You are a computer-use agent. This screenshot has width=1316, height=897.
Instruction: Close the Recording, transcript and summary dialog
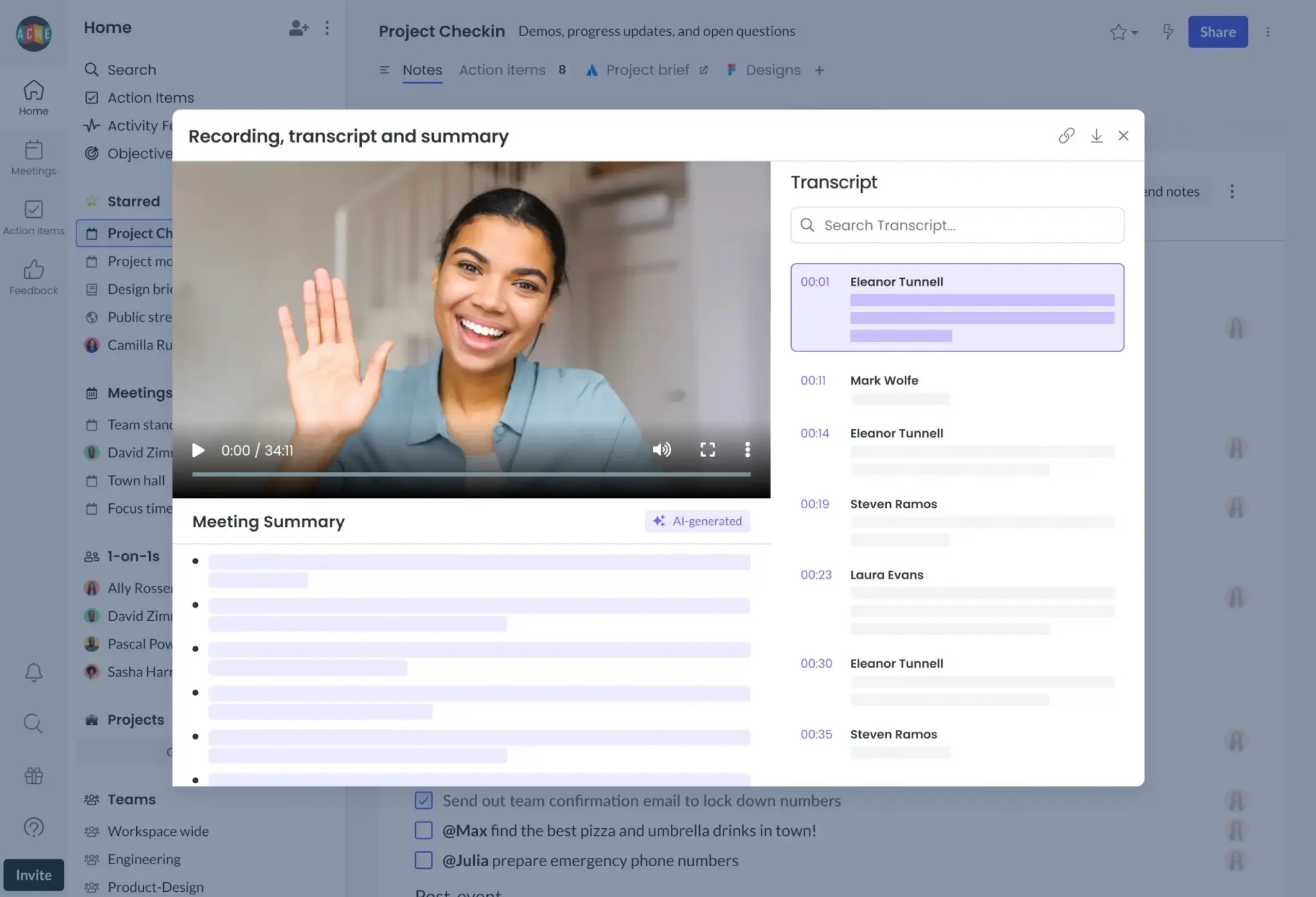coord(1123,136)
